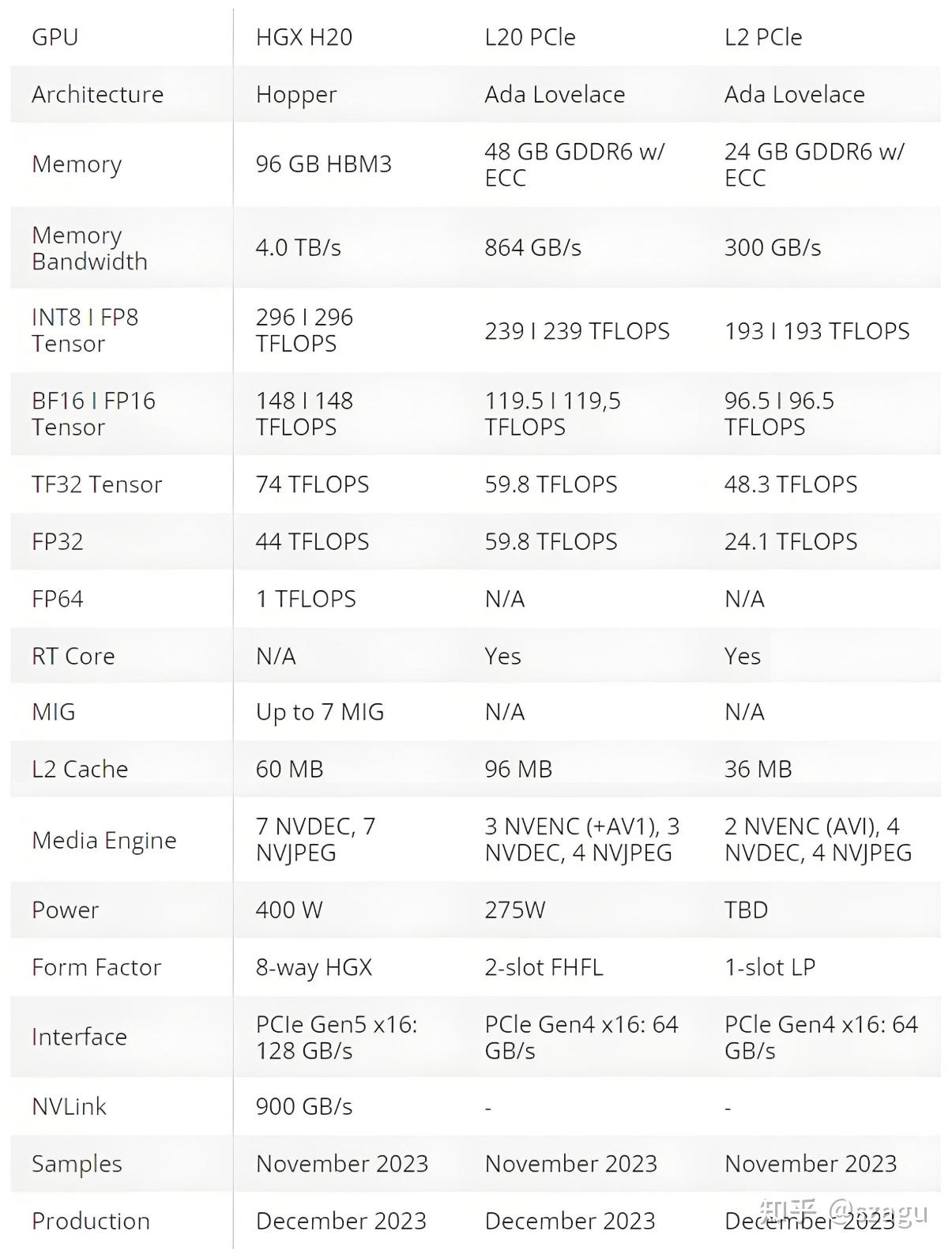Click the PCIe Gen5 x16 interface cell
This screenshot has height=1254, width=952.
pos(336,1037)
